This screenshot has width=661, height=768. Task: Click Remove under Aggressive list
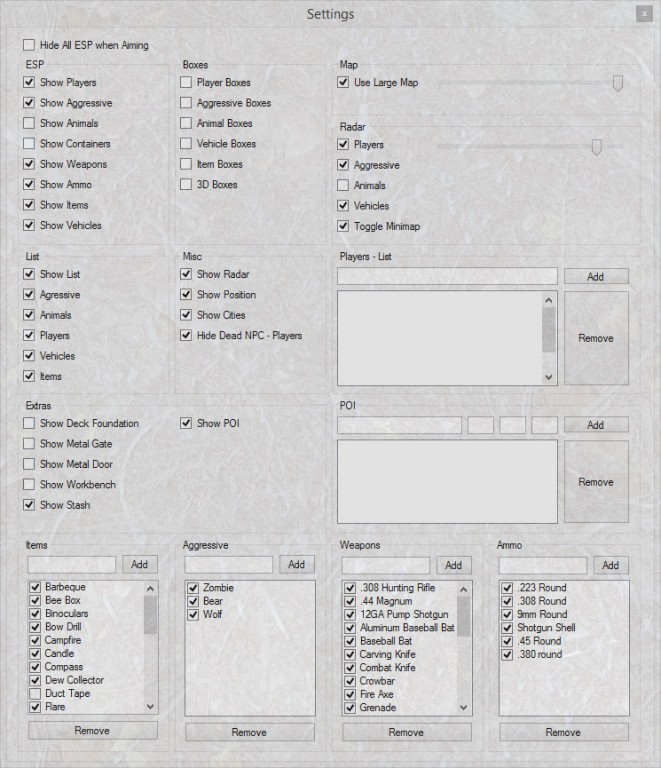[x=250, y=732]
